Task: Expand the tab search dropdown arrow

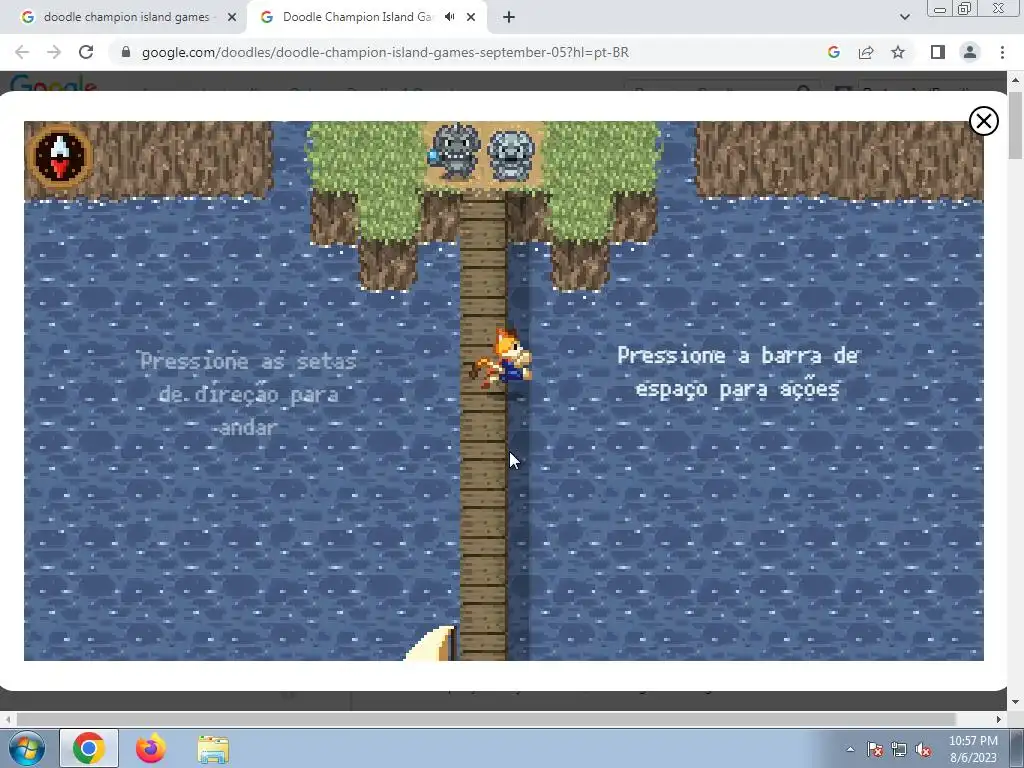Action: (904, 18)
